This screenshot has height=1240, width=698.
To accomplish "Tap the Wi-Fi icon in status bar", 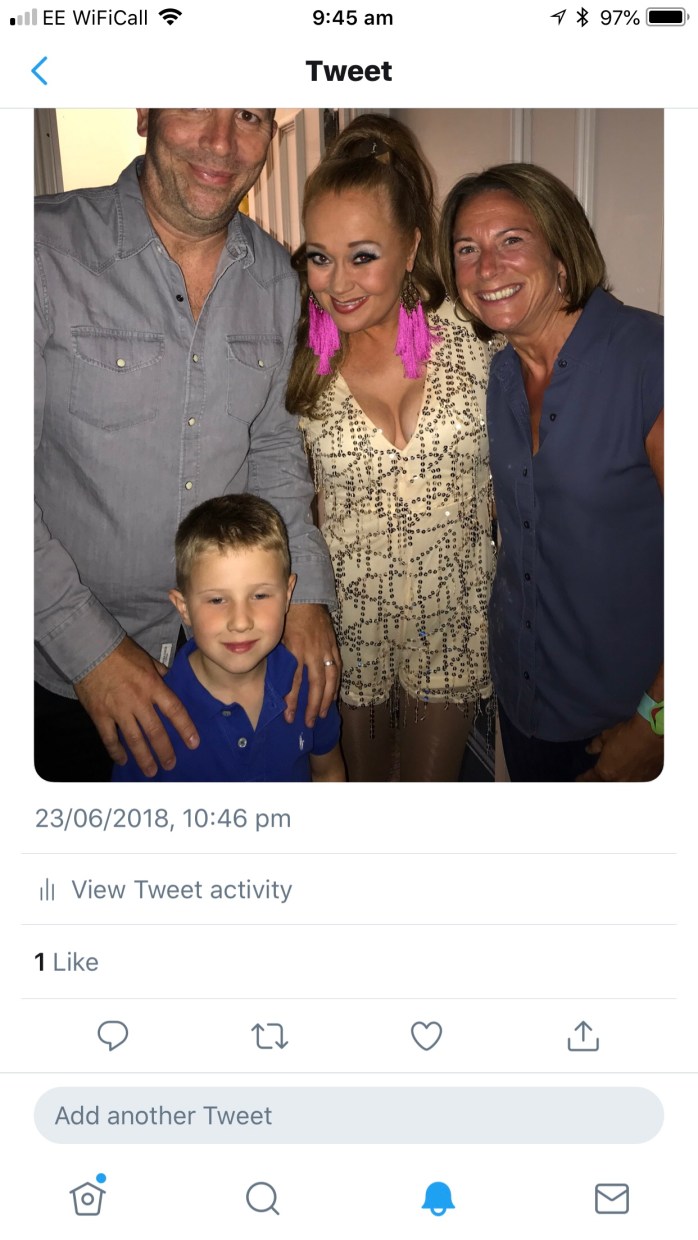I will (x=171, y=18).
